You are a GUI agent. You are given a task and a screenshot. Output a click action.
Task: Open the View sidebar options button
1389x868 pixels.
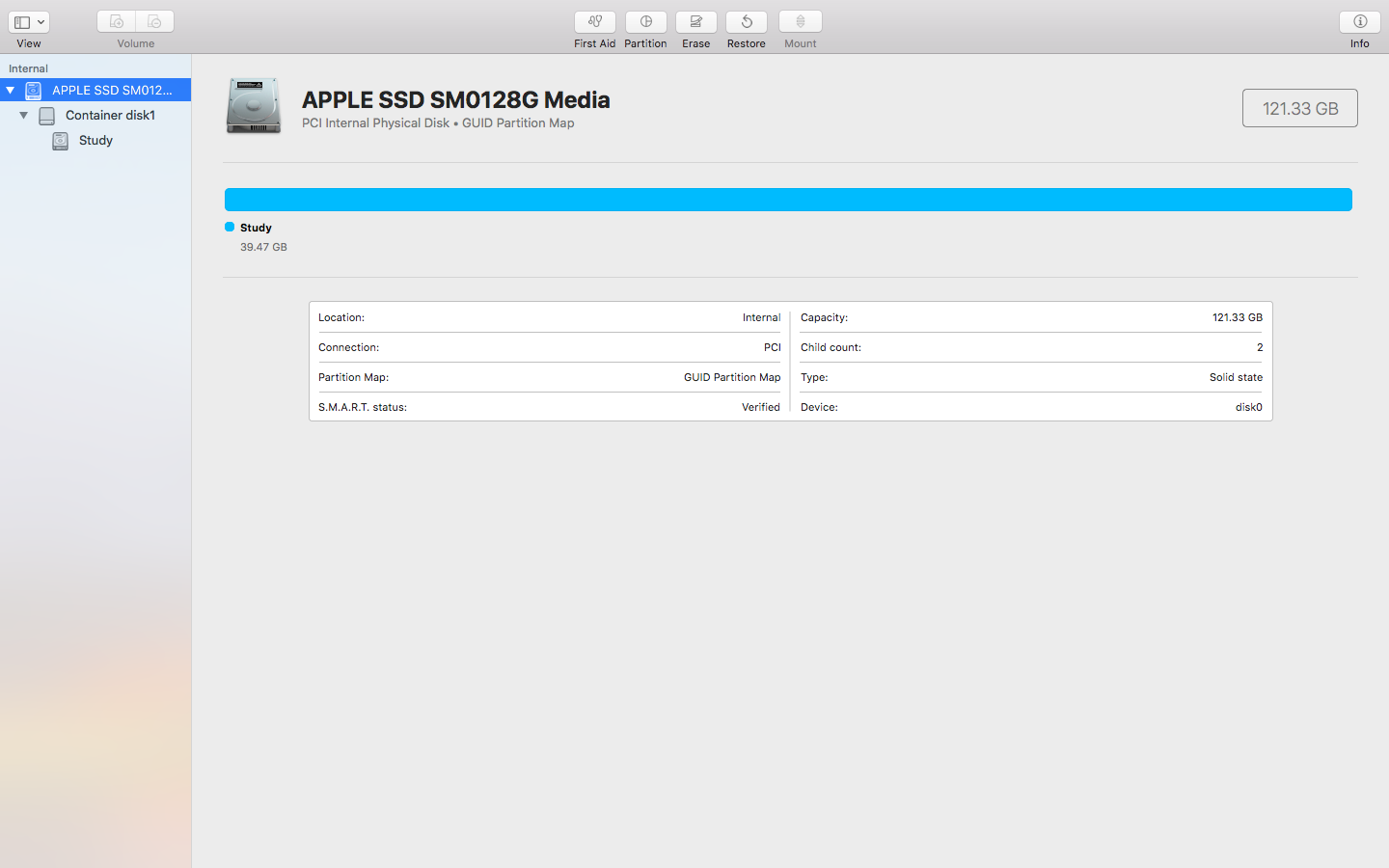tap(29, 21)
